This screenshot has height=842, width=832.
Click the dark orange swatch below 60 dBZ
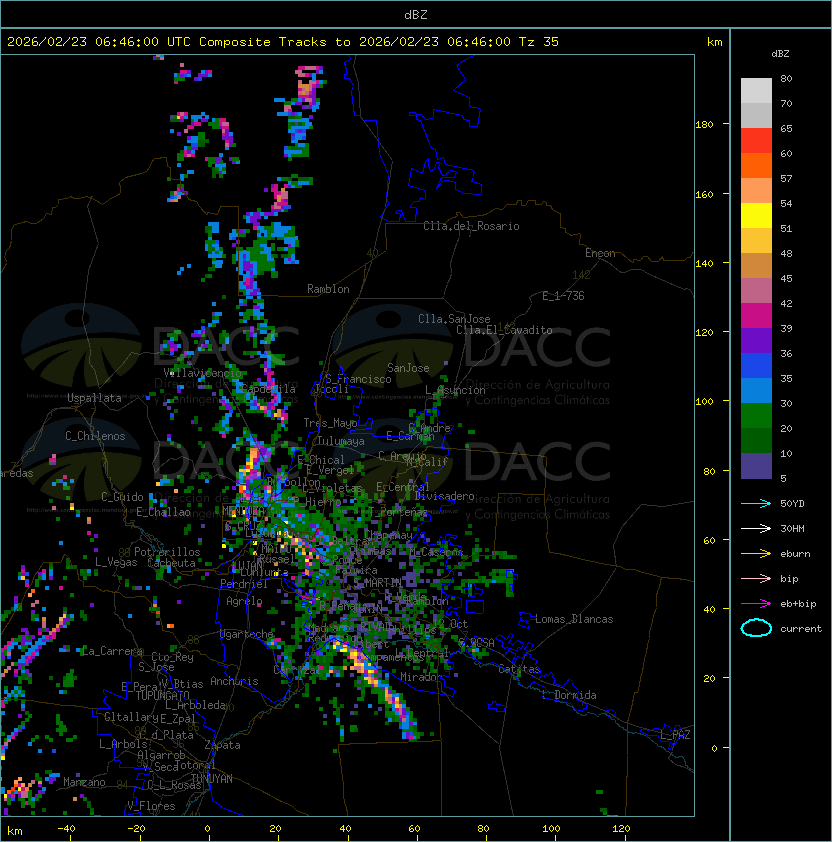pyautogui.click(x=756, y=166)
